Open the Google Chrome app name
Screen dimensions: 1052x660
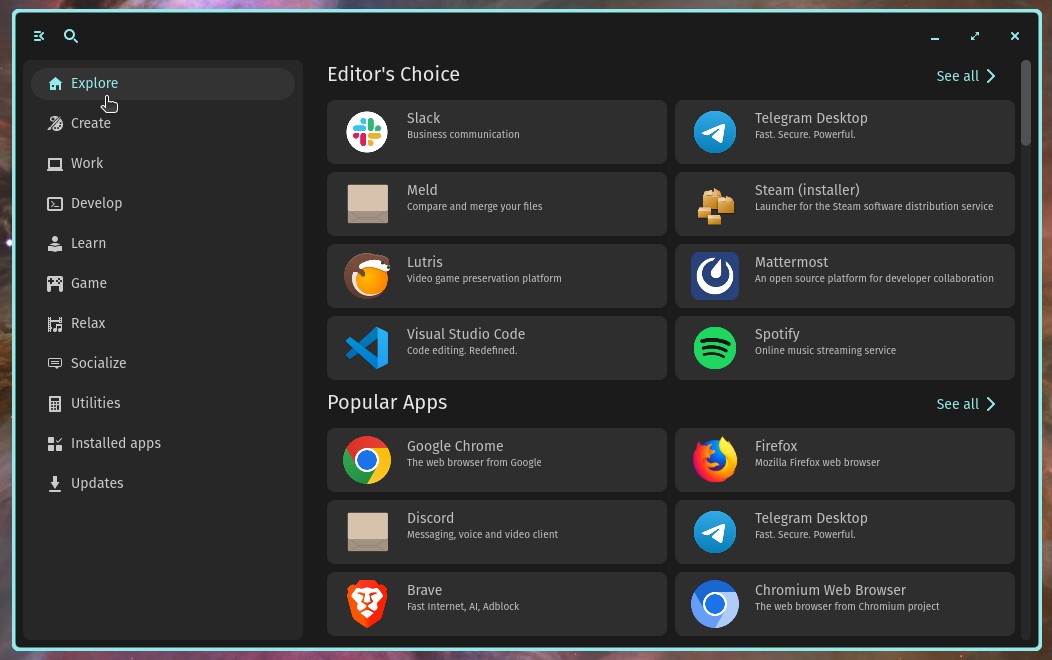455,447
